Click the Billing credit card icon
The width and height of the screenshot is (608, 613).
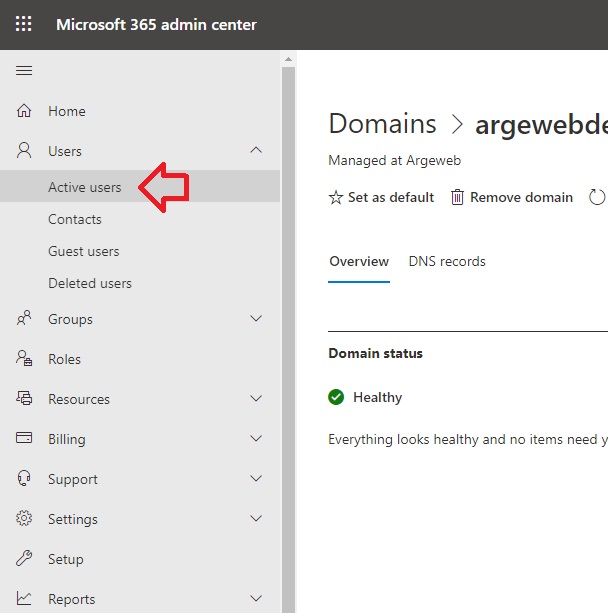(24, 437)
